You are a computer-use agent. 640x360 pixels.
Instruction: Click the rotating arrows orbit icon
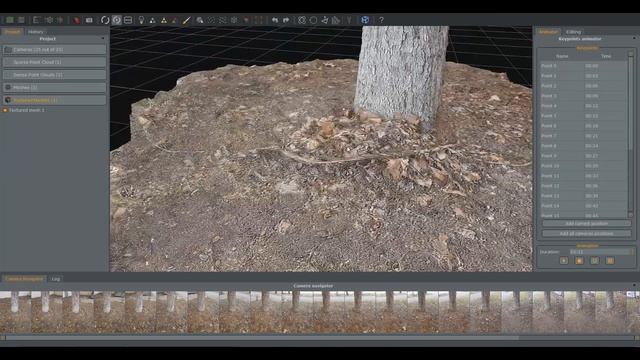[105, 20]
